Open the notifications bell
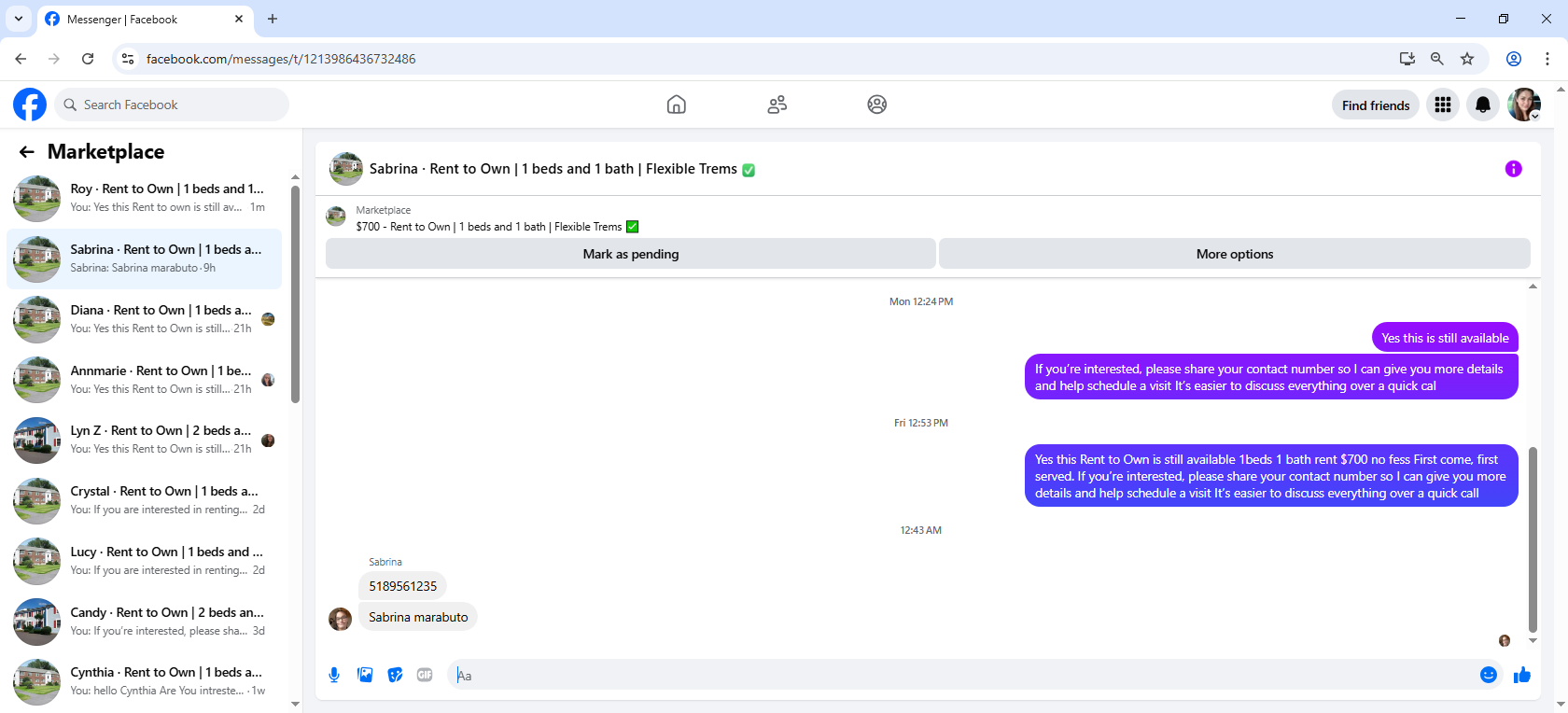 tap(1483, 105)
